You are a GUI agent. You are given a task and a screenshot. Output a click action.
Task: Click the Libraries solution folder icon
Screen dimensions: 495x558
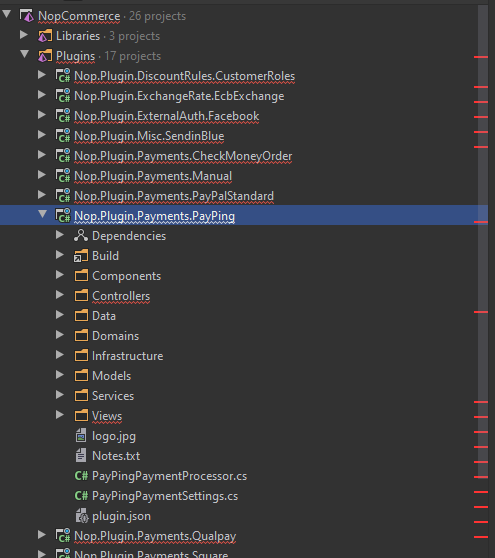point(45,36)
